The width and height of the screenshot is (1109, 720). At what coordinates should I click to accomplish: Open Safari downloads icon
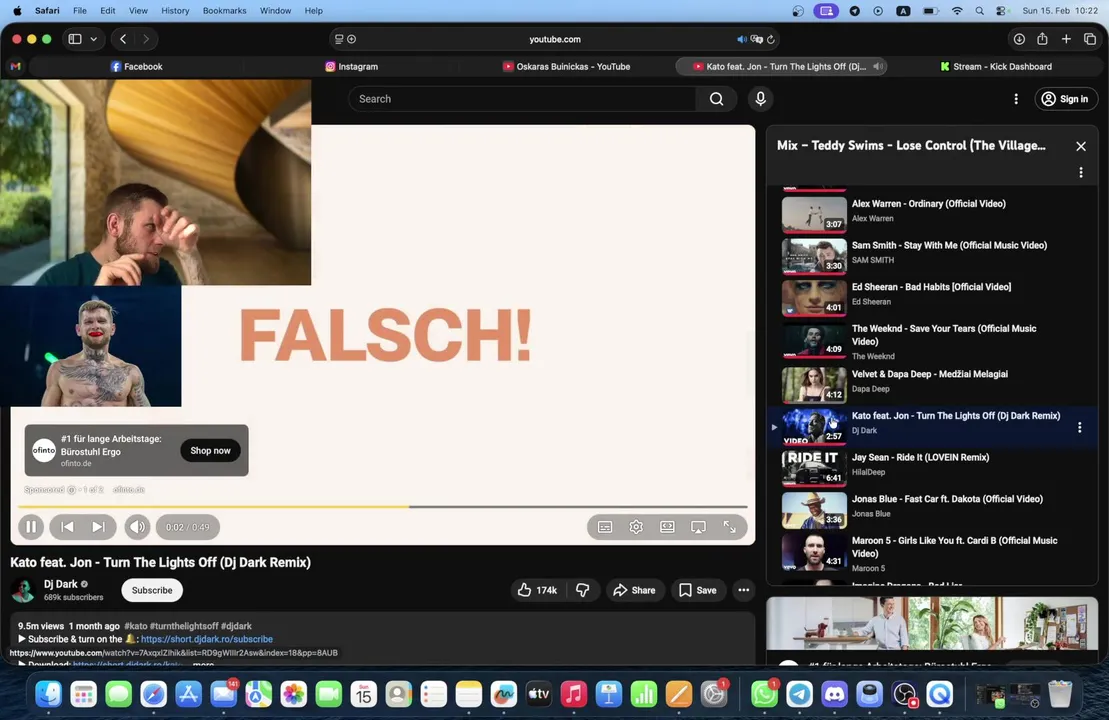(x=1018, y=39)
